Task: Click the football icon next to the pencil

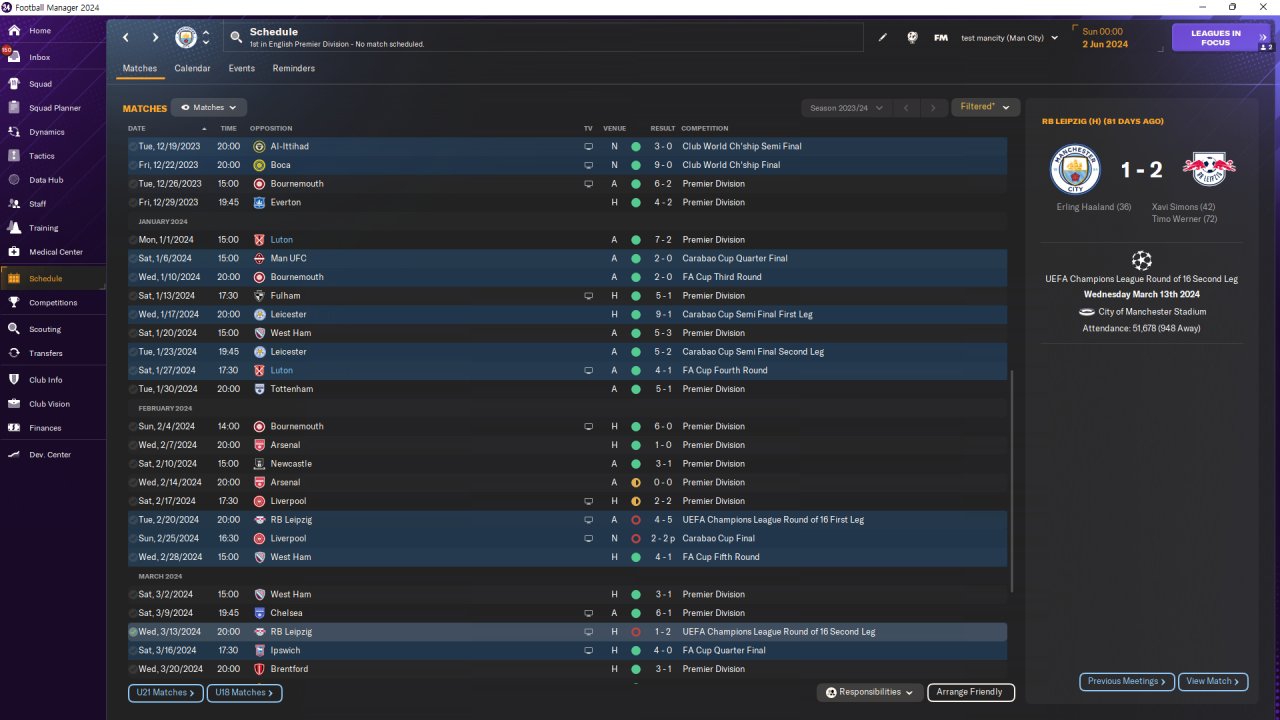Action: point(912,38)
